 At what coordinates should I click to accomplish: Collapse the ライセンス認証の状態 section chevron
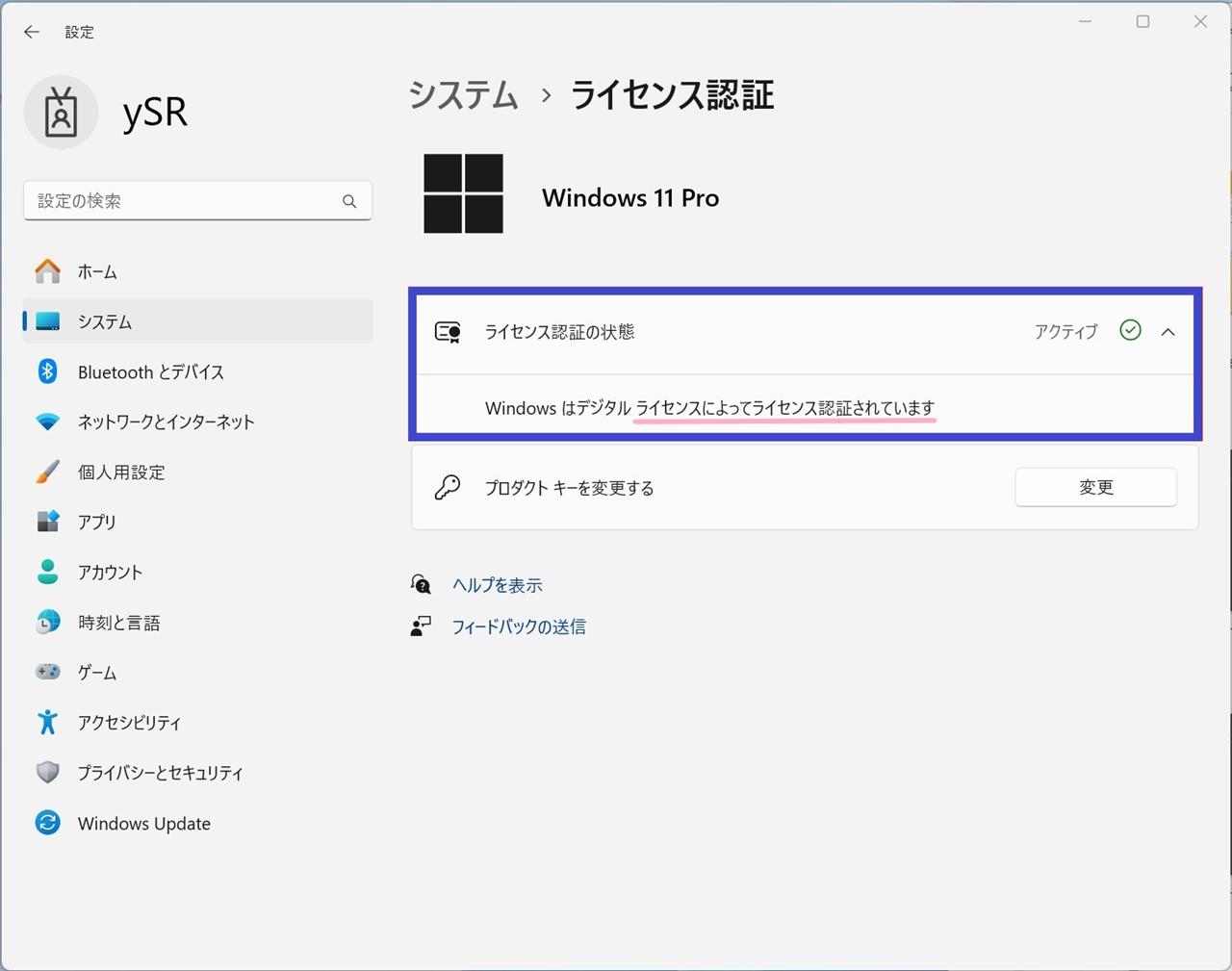tap(1168, 332)
